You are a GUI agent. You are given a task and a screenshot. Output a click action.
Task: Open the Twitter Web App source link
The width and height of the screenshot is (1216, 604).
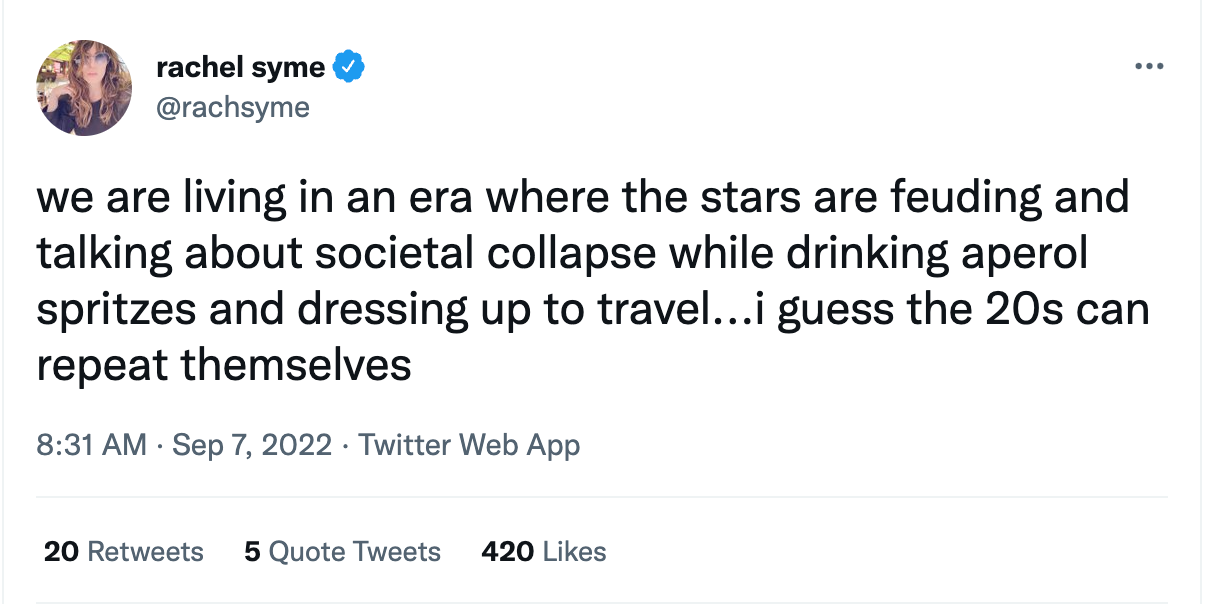point(469,445)
